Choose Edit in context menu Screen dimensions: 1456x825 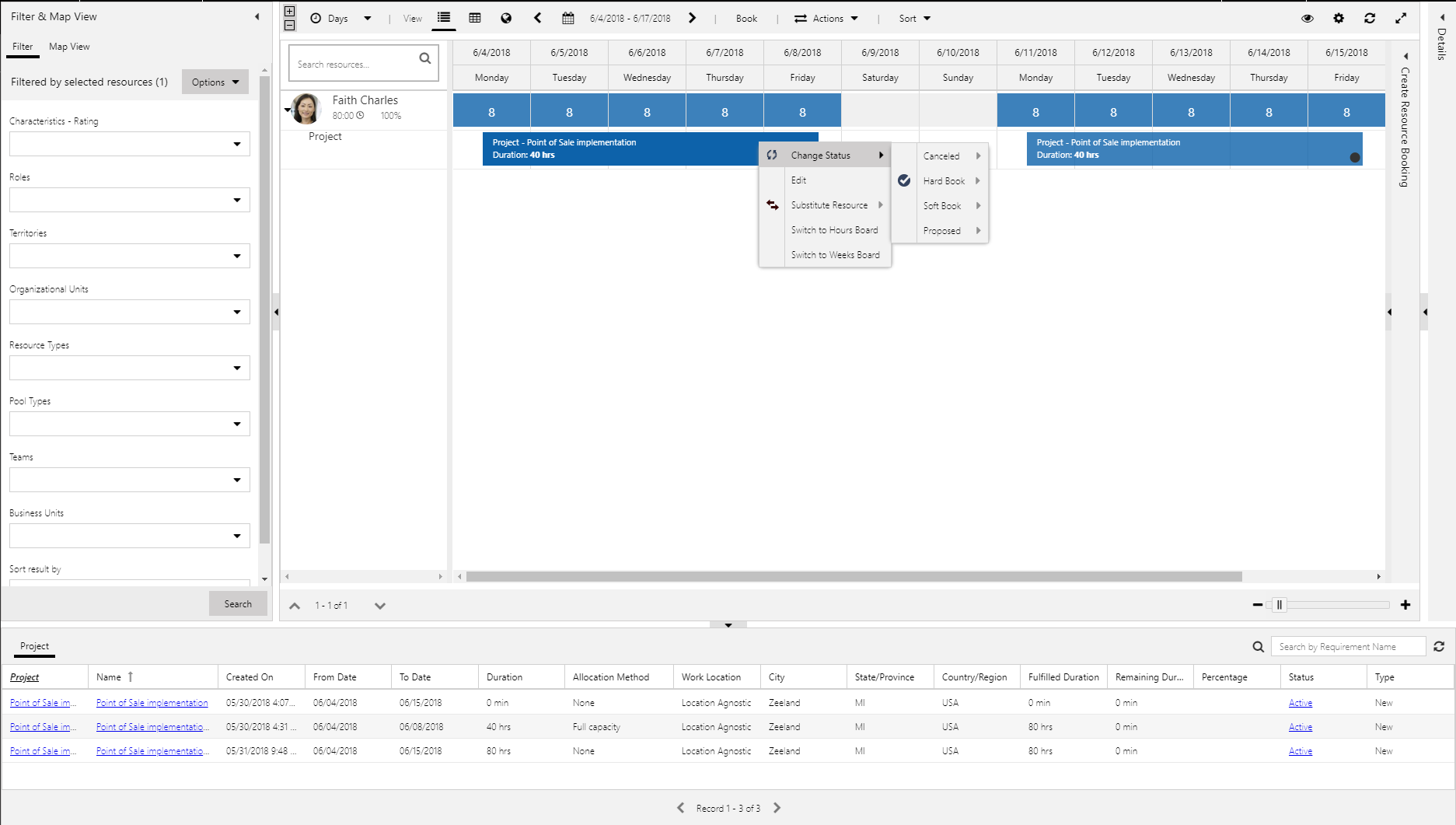[x=825, y=180]
